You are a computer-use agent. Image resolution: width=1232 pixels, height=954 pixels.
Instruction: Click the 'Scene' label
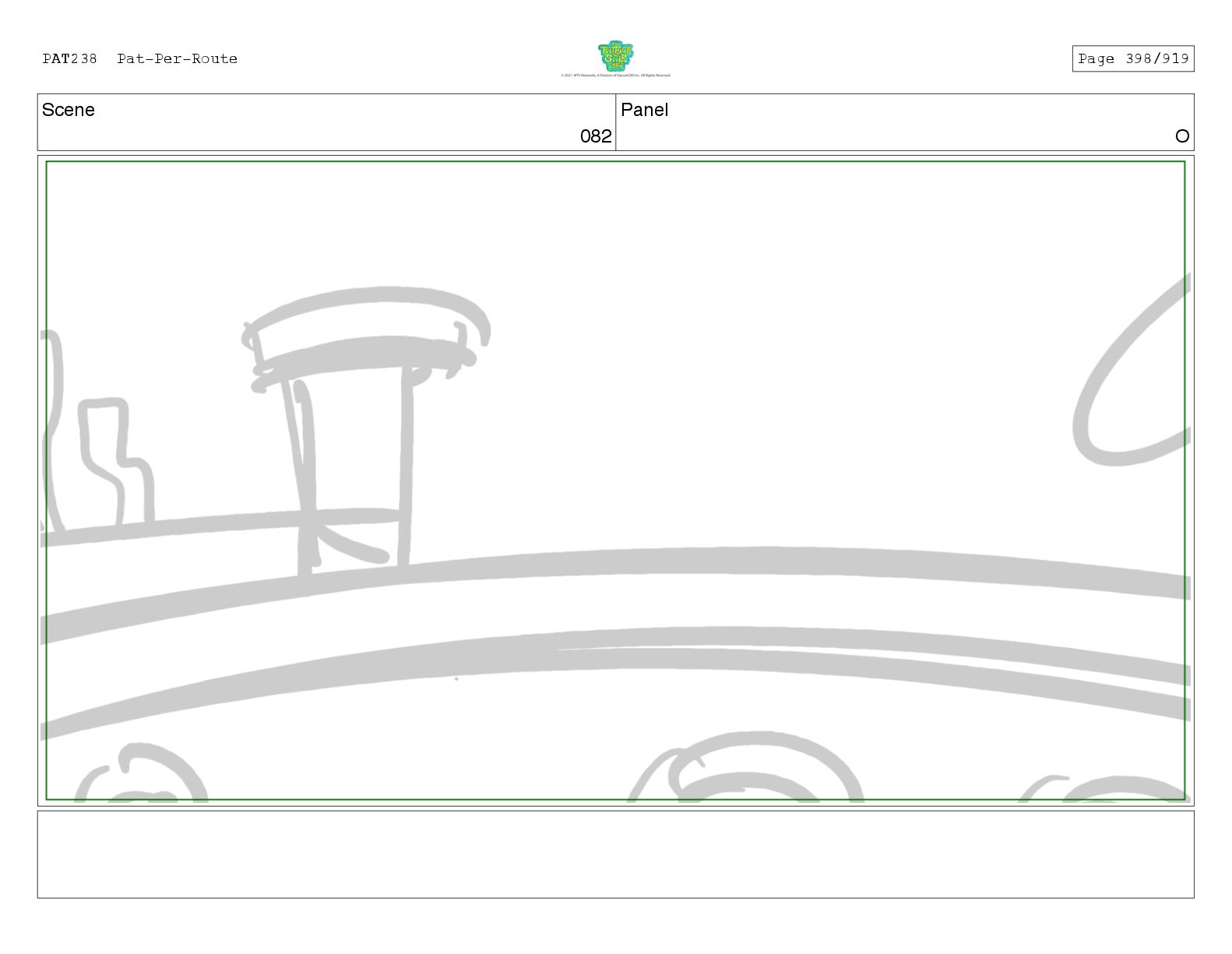(x=69, y=110)
